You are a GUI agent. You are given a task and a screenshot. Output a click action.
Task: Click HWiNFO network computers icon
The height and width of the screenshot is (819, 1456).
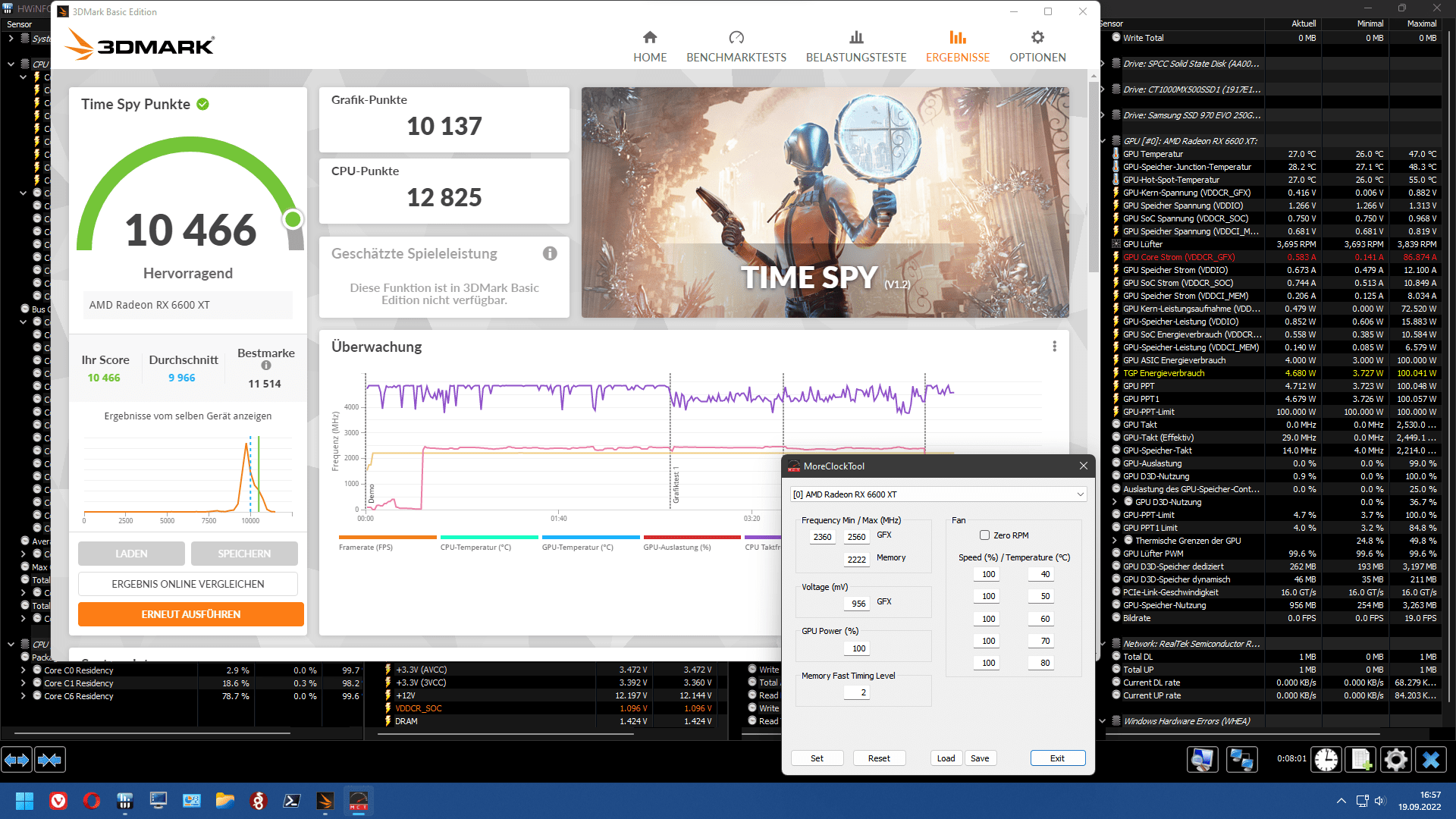tap(1241, 759)
